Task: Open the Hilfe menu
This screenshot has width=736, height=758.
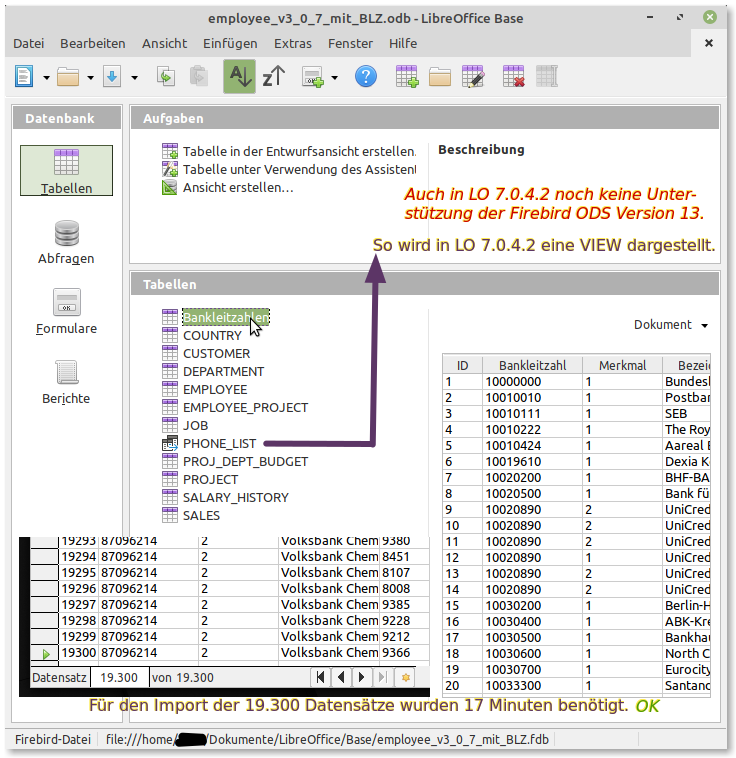Action: [x=403, y=44]
